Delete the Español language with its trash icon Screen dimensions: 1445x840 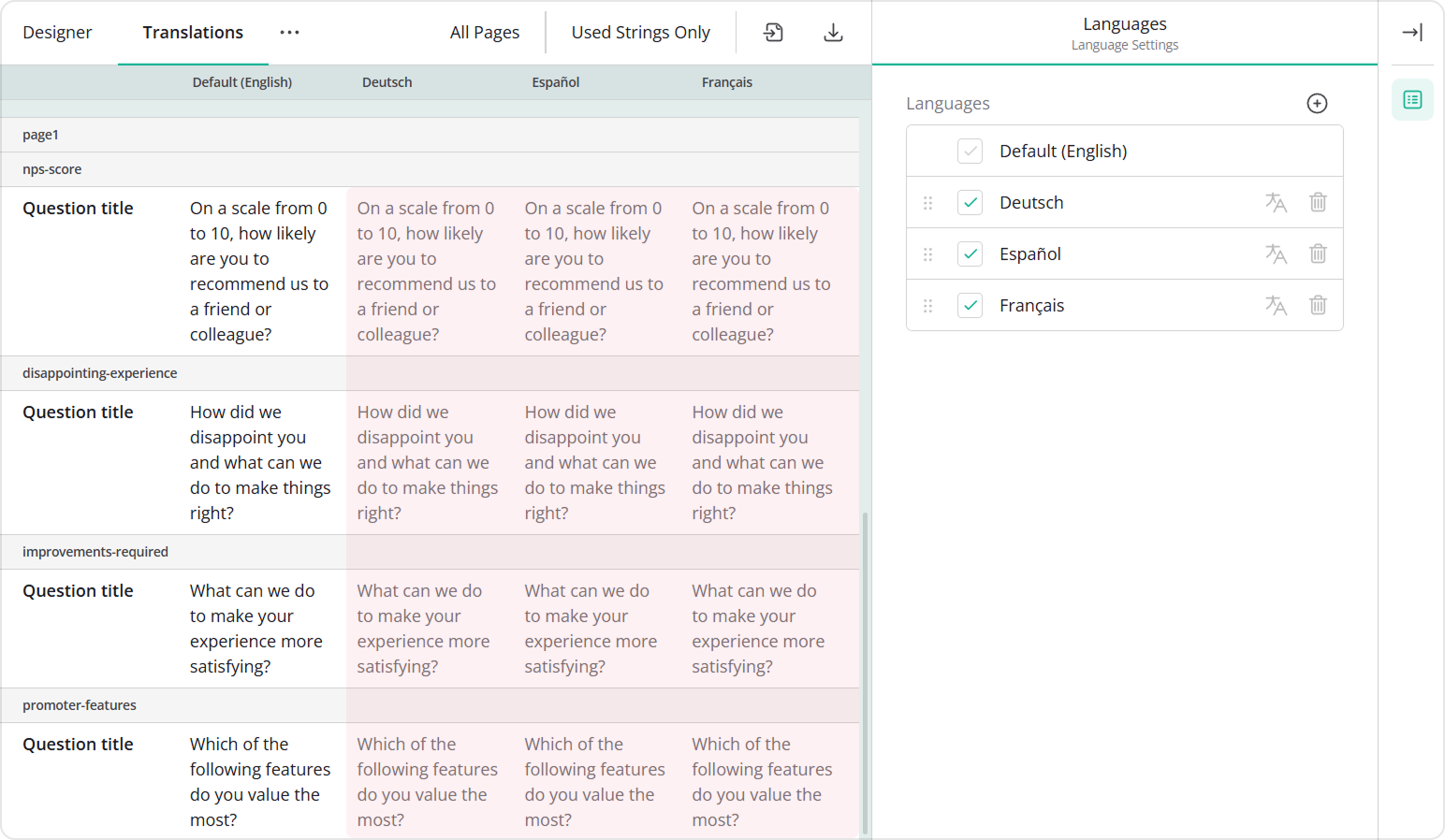coord(1318,253)
